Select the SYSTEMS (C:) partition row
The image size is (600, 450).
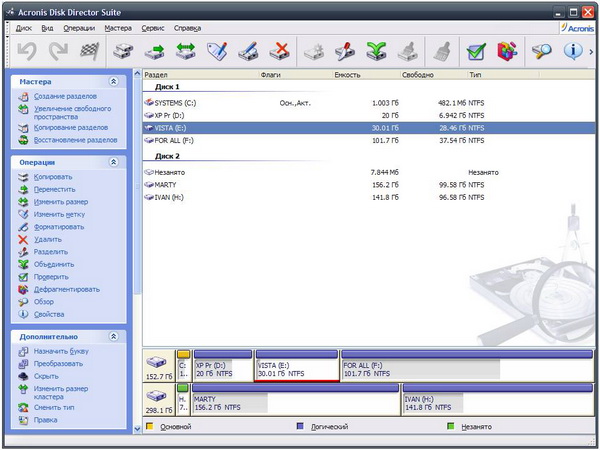coord(369,103)
